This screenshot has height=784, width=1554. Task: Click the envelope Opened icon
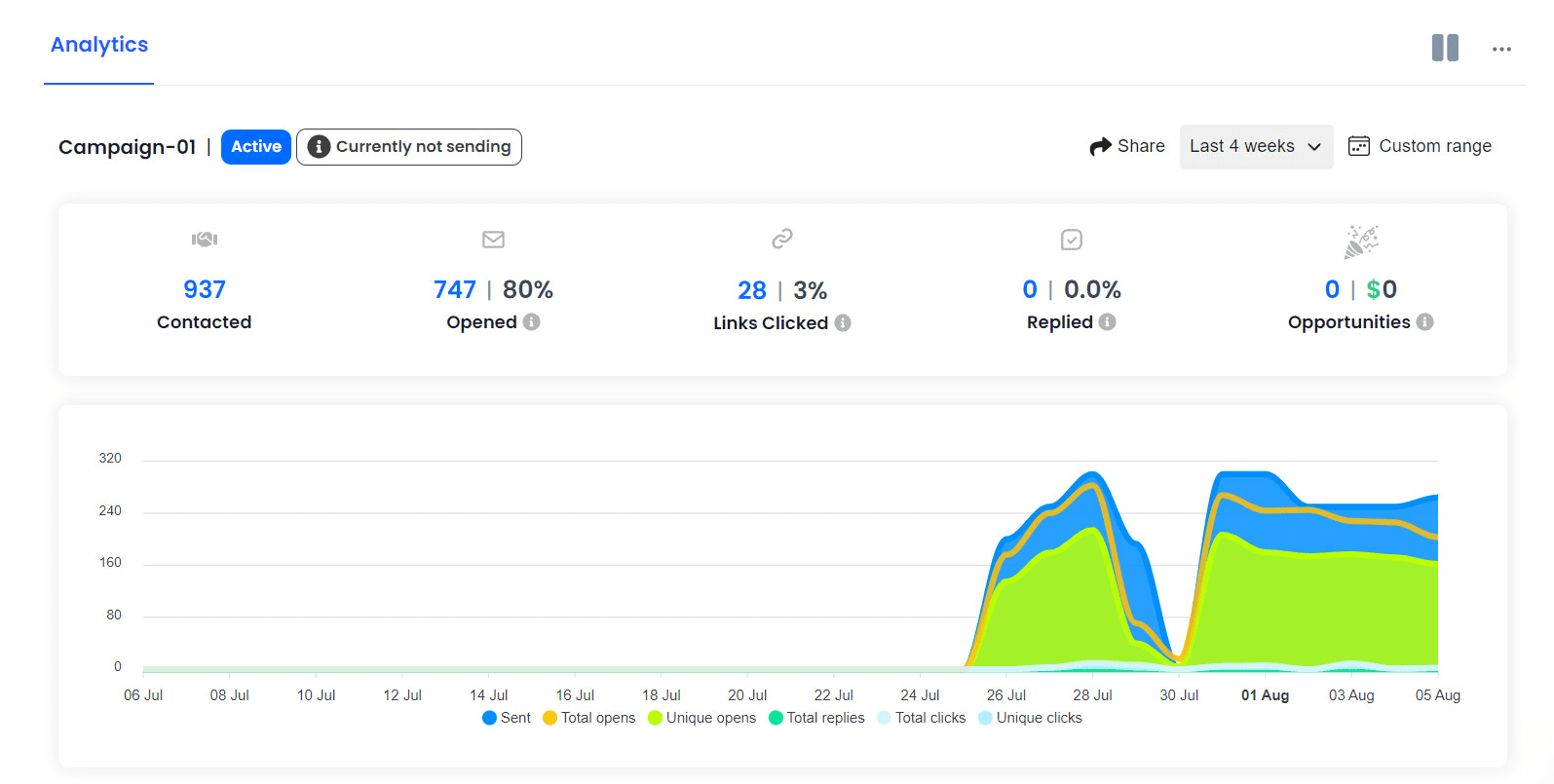(x=493, y=239)
